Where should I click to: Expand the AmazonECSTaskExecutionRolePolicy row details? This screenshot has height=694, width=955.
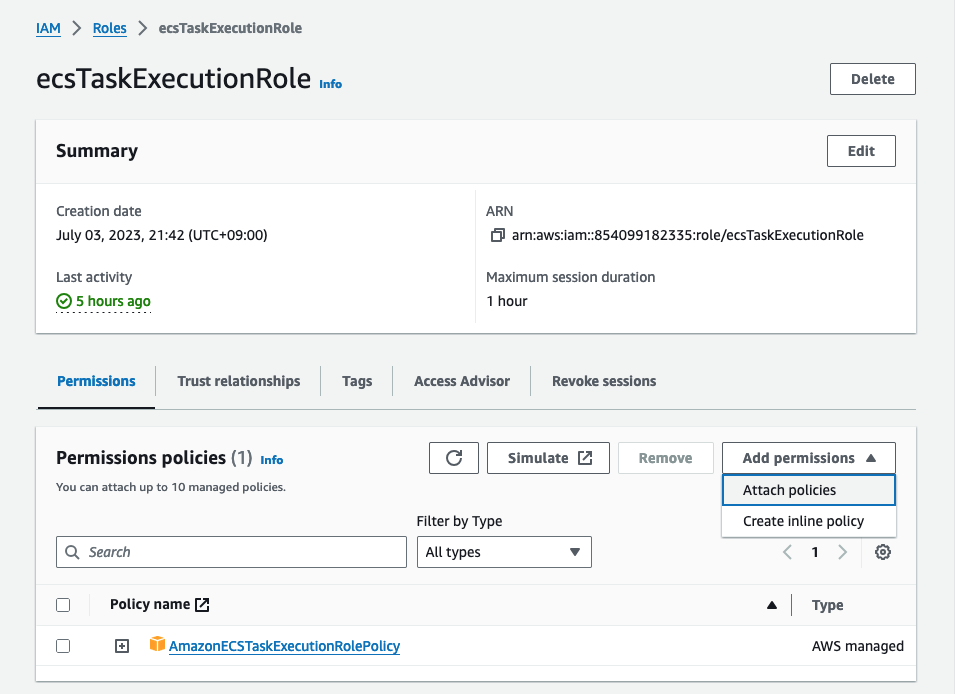[x=122, y=646]
